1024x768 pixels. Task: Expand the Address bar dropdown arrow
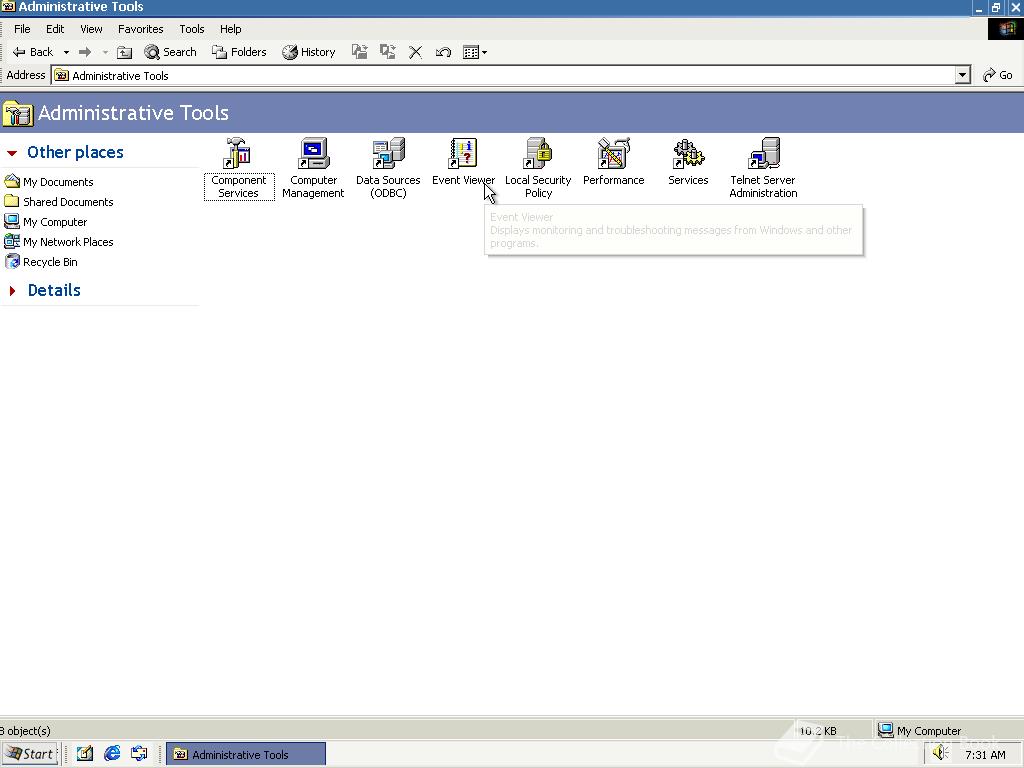tap(963, 76)
